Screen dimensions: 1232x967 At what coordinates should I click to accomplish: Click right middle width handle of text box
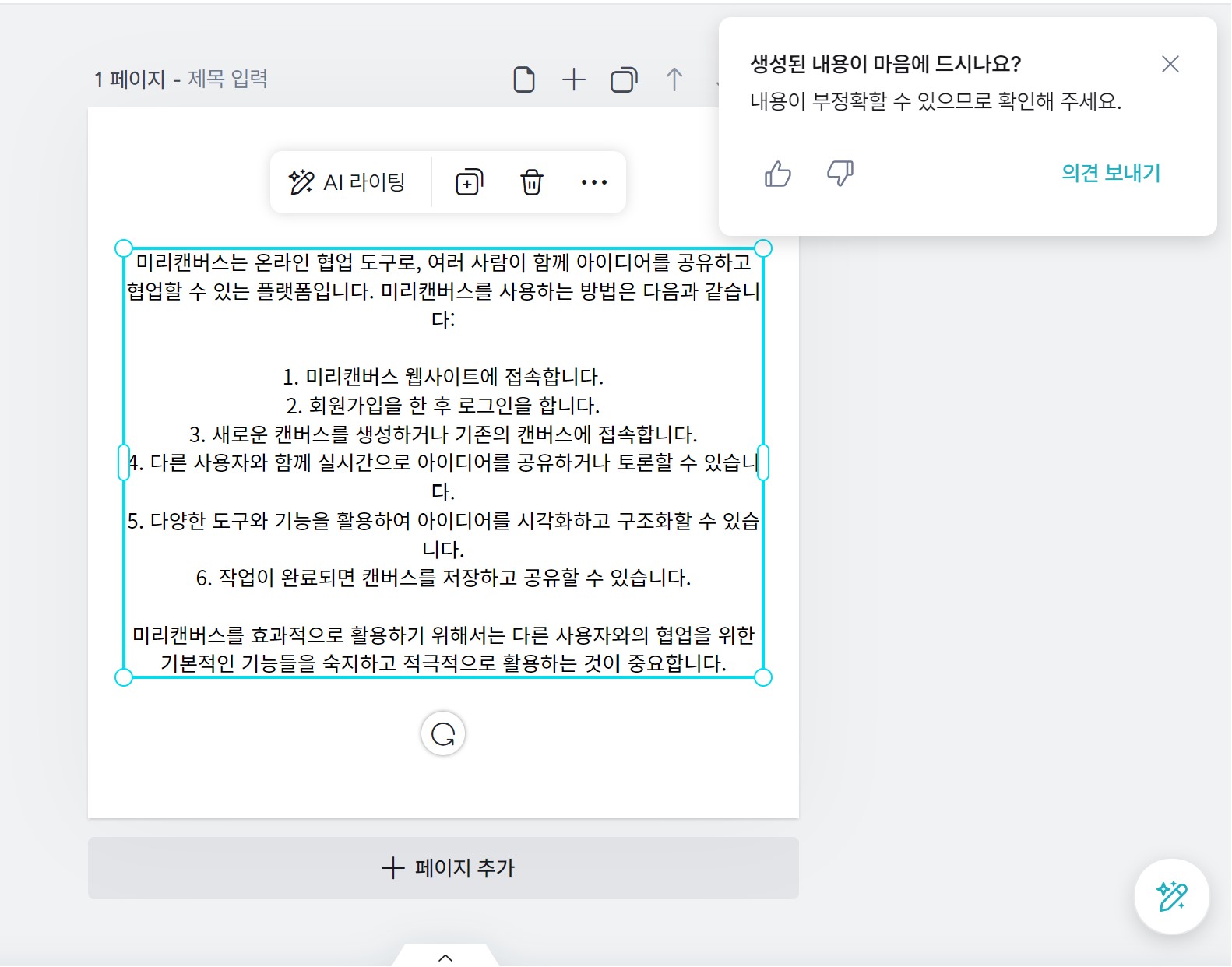coord(763,462)
